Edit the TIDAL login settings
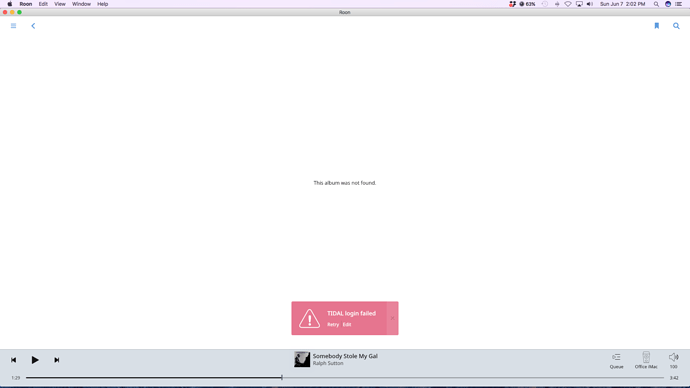Screen dimensions: 690x388 (x=347, y=325)
